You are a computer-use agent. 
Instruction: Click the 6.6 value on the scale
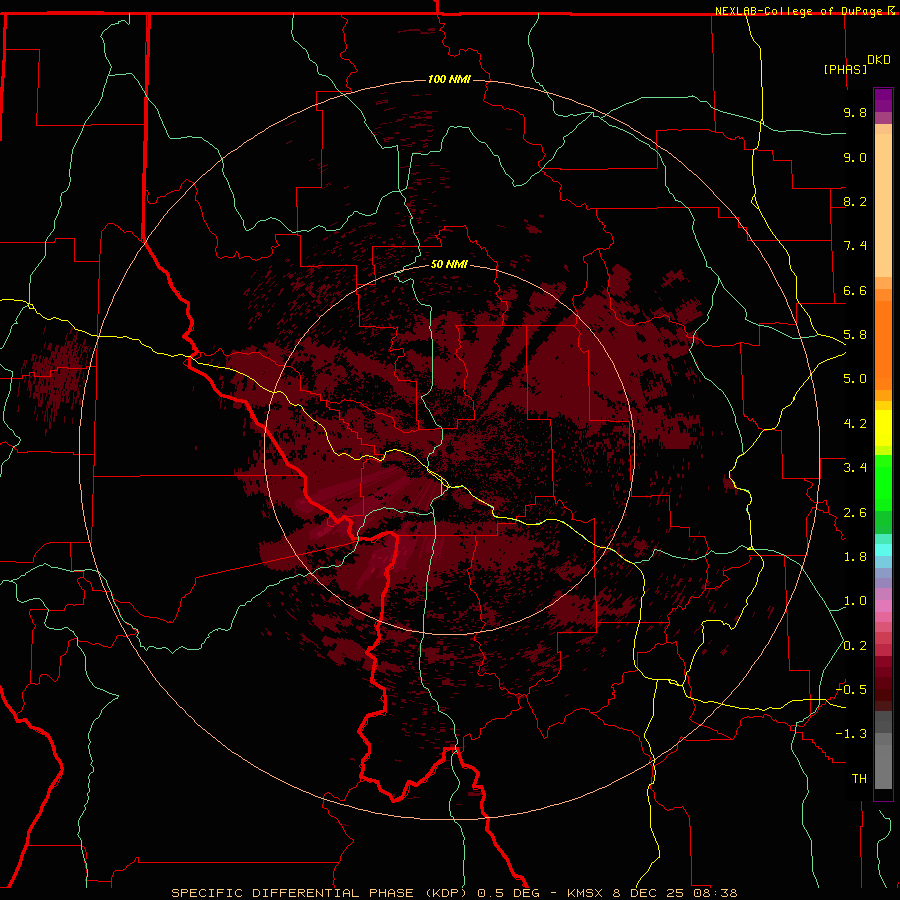tap(855, 290)
